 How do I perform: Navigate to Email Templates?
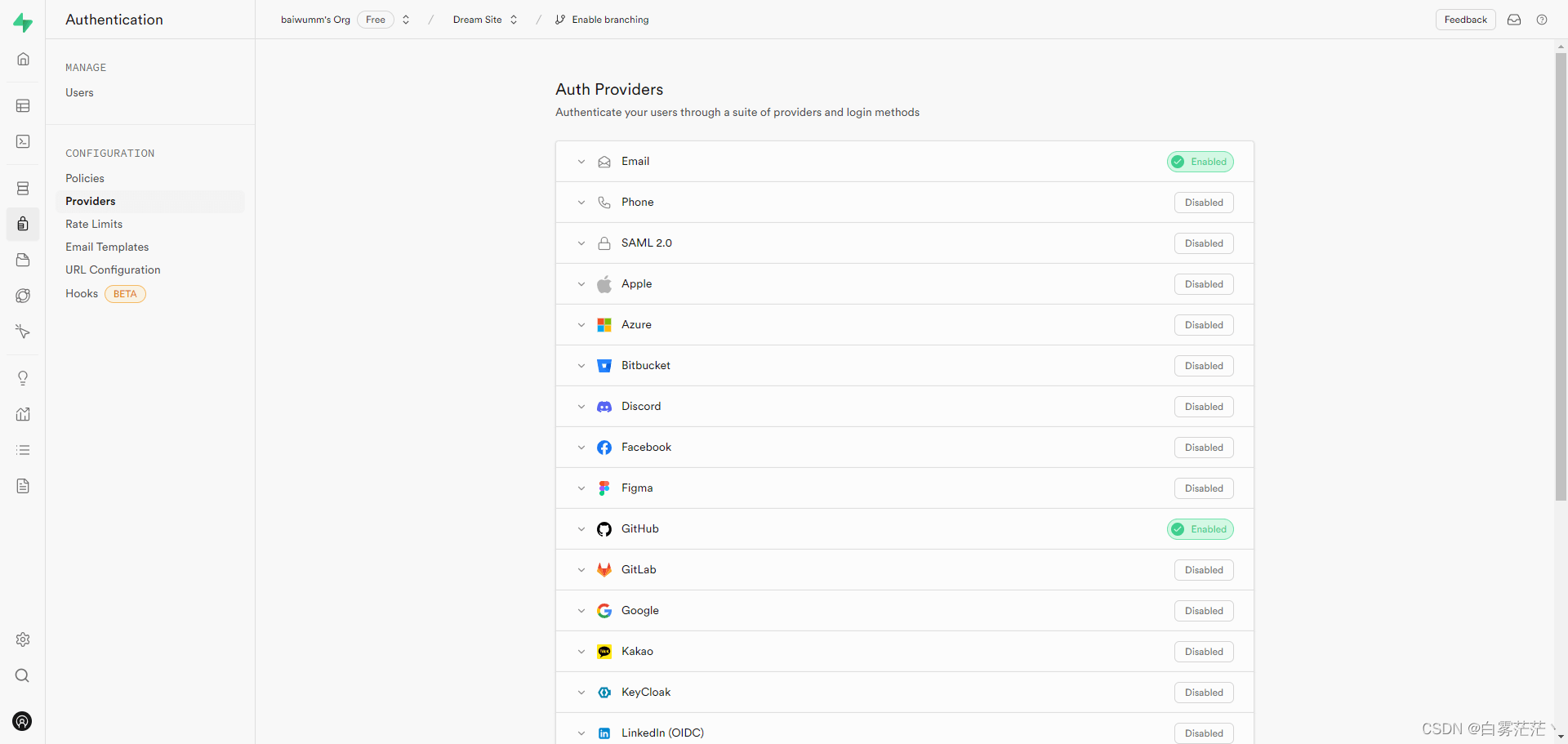click(107, 247)
